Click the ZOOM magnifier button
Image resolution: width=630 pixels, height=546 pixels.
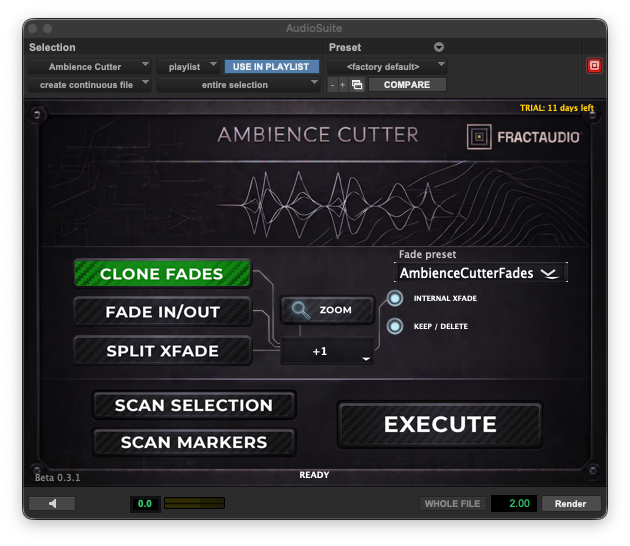point(327,310)
